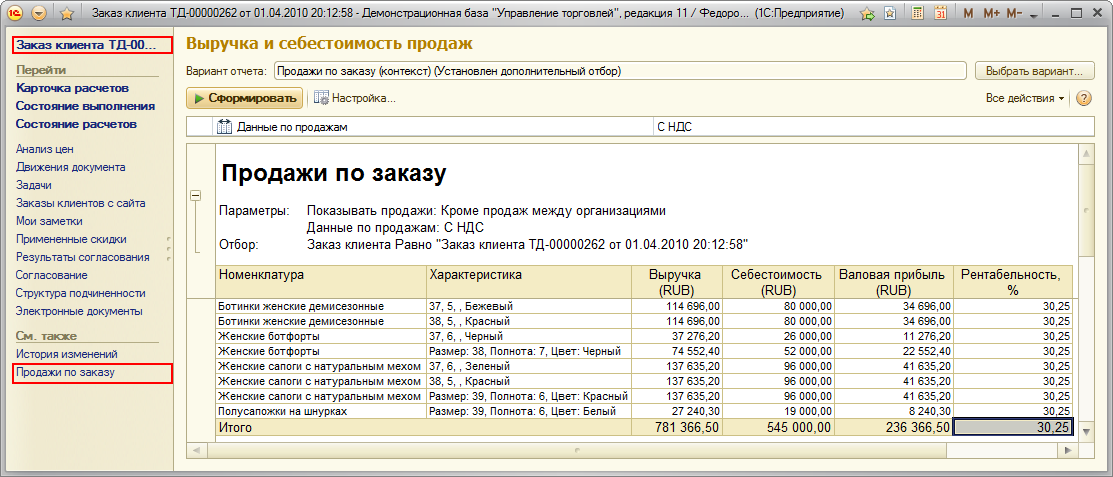
Task: Open Согласование link
Action: pyautogui.click(x=51, y=275)
